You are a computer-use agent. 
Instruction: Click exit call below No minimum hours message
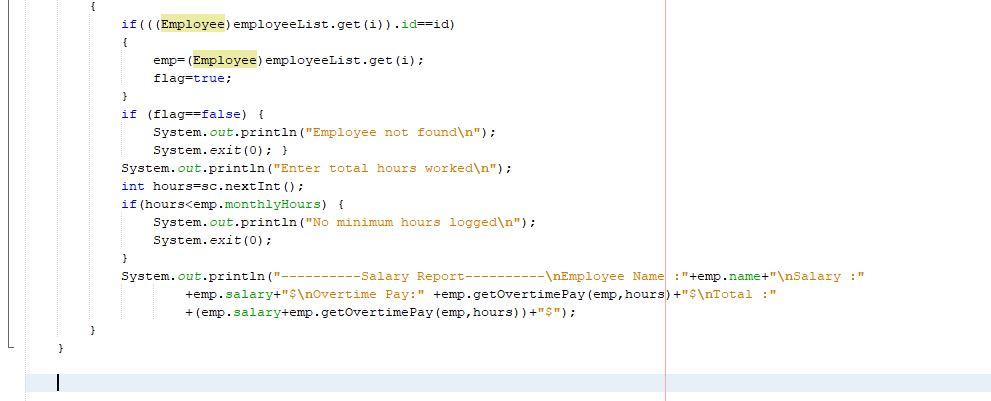coord(212,240)
